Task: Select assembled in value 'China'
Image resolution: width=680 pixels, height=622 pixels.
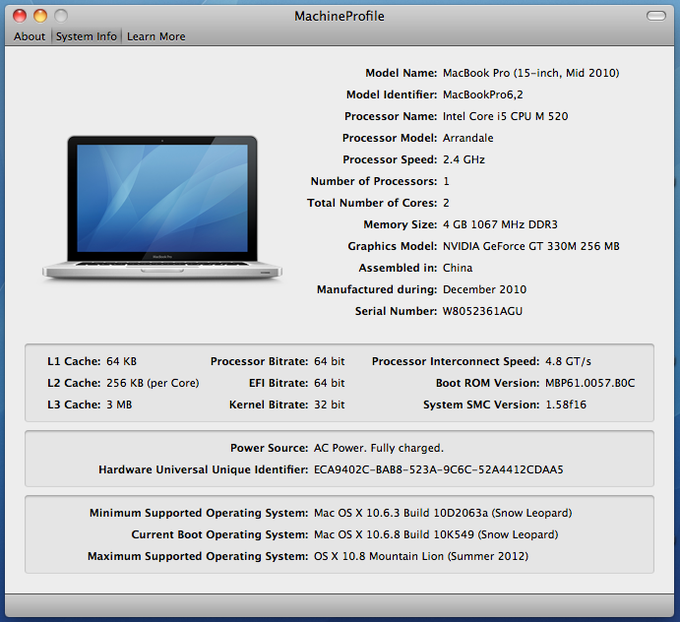Action: (x=458, y=268)
